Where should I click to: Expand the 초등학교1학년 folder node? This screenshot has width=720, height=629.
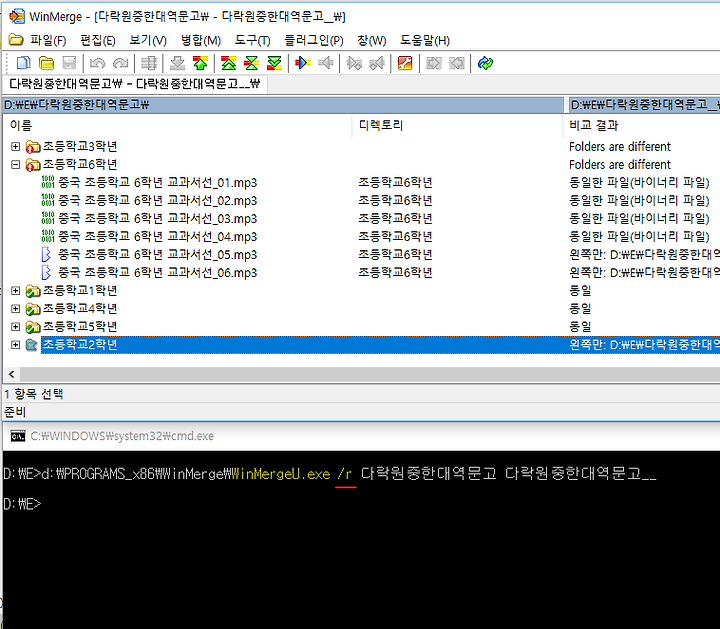coord(16,291)
